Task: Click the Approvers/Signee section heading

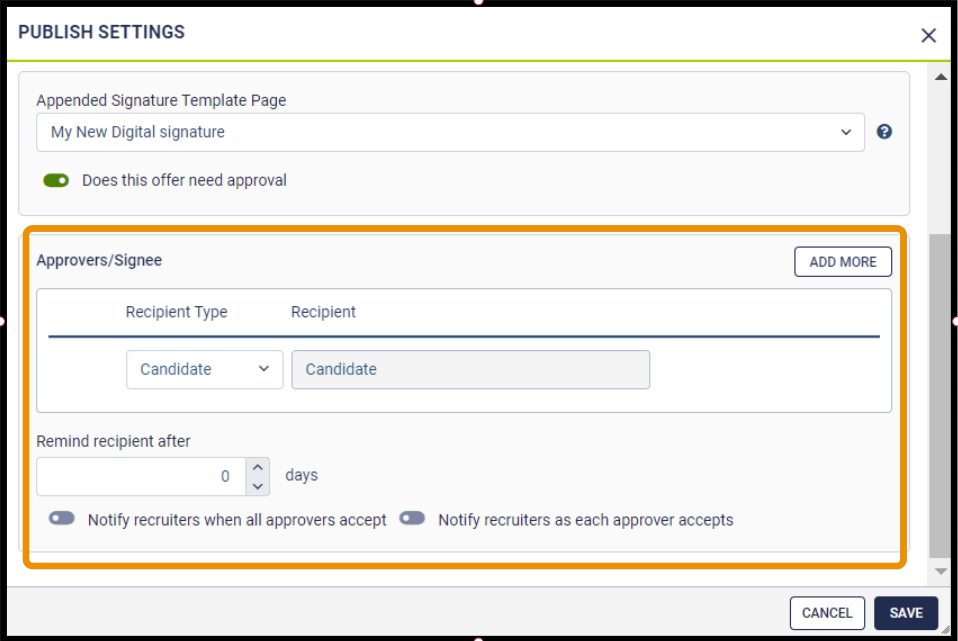Action: point(99,260)
